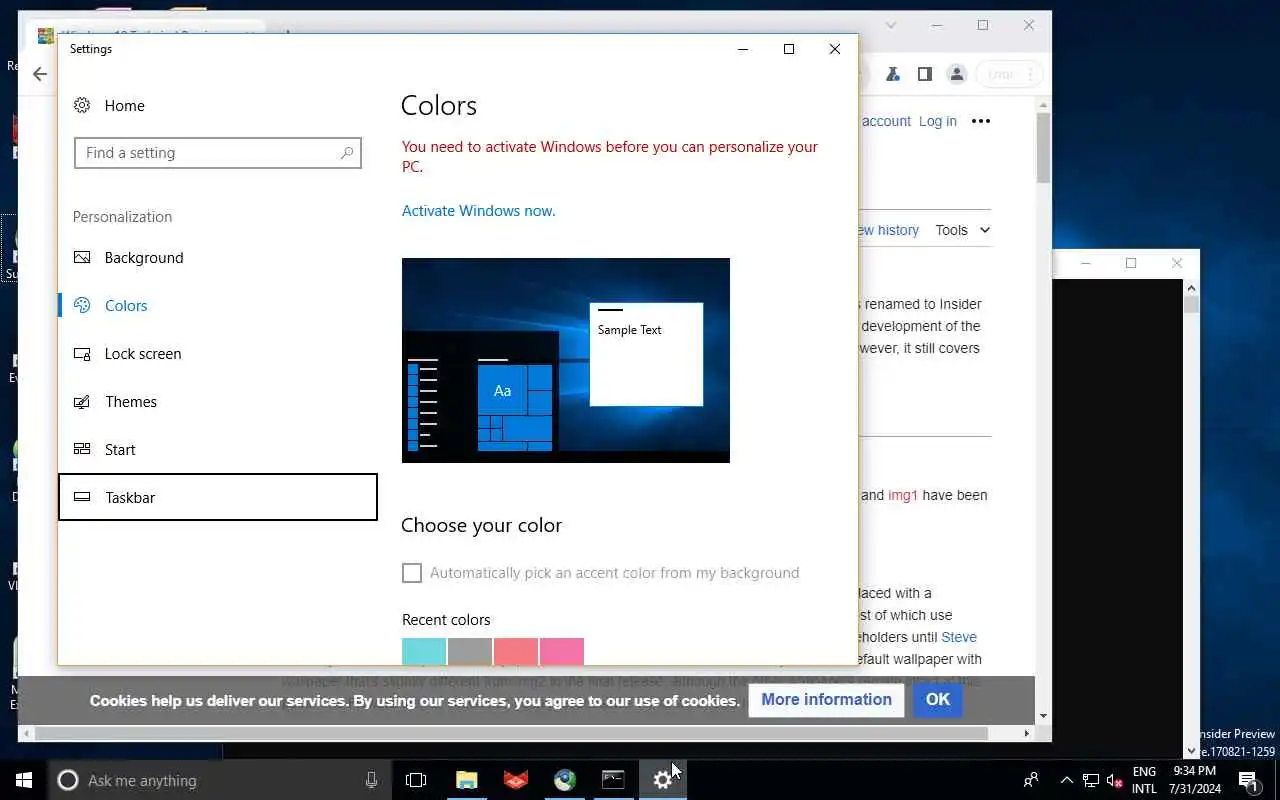Viewport: 1280px width, 800px height.
Task: Open the Action Center notification icon
Action: (1248, 780)
